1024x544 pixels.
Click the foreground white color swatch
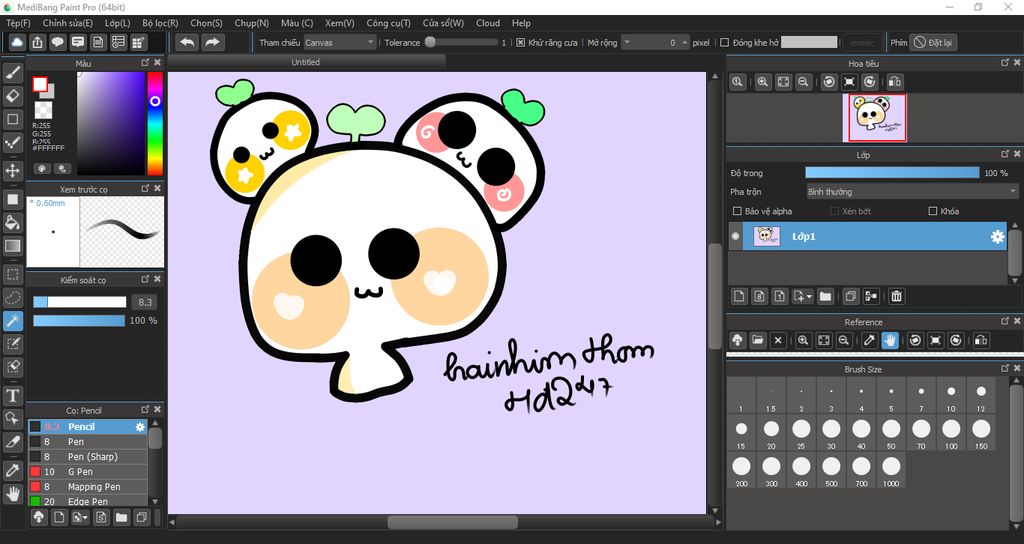point(40,84)
